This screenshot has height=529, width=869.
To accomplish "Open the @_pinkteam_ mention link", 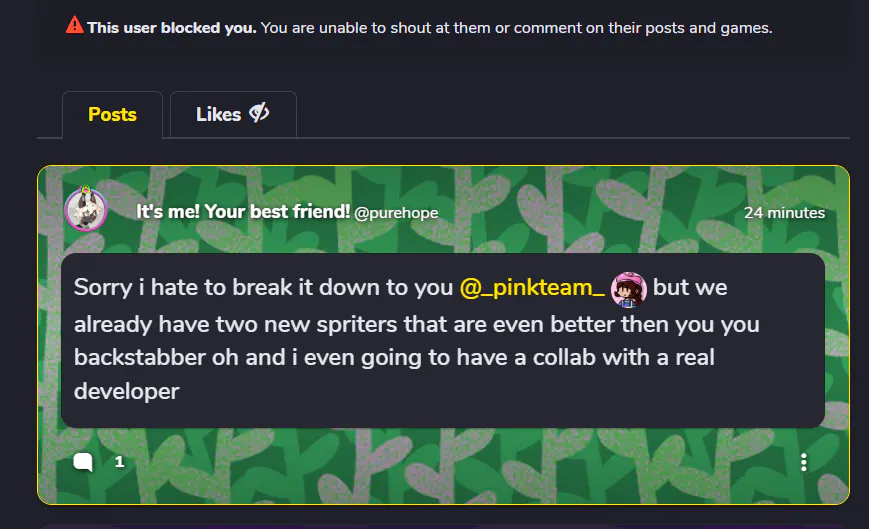I will click(531, 287).
